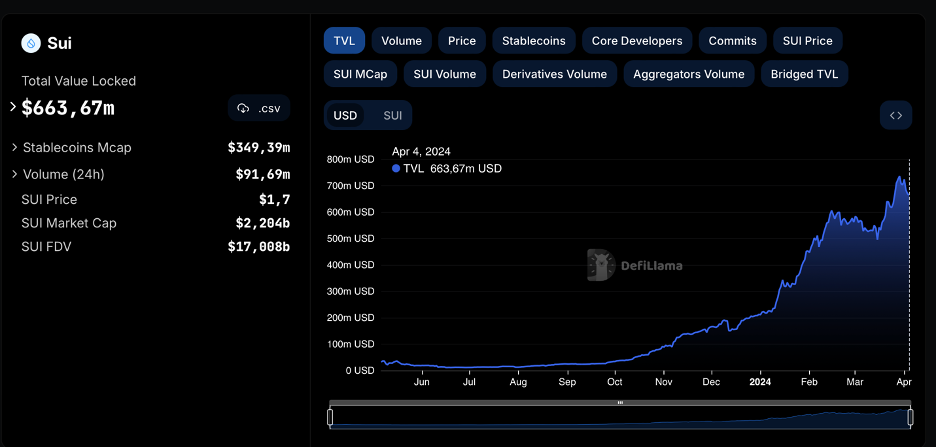Click the 800m USD y-axis label
Screen dimensions: 936x448
point(351,159)
